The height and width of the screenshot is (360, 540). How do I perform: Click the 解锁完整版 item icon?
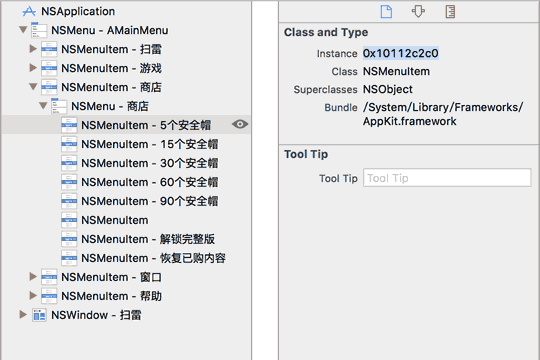(x=69, y=239)
